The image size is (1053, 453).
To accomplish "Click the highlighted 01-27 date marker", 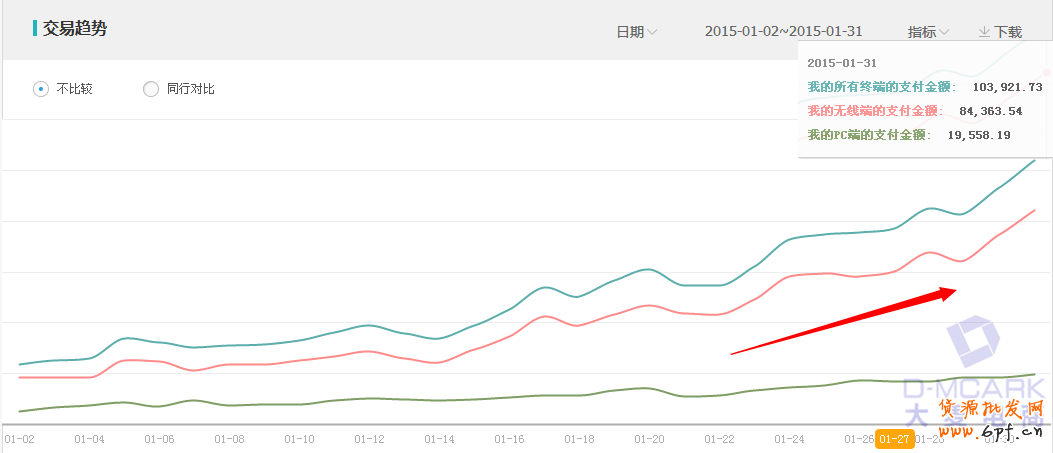I will coord(893,438).
